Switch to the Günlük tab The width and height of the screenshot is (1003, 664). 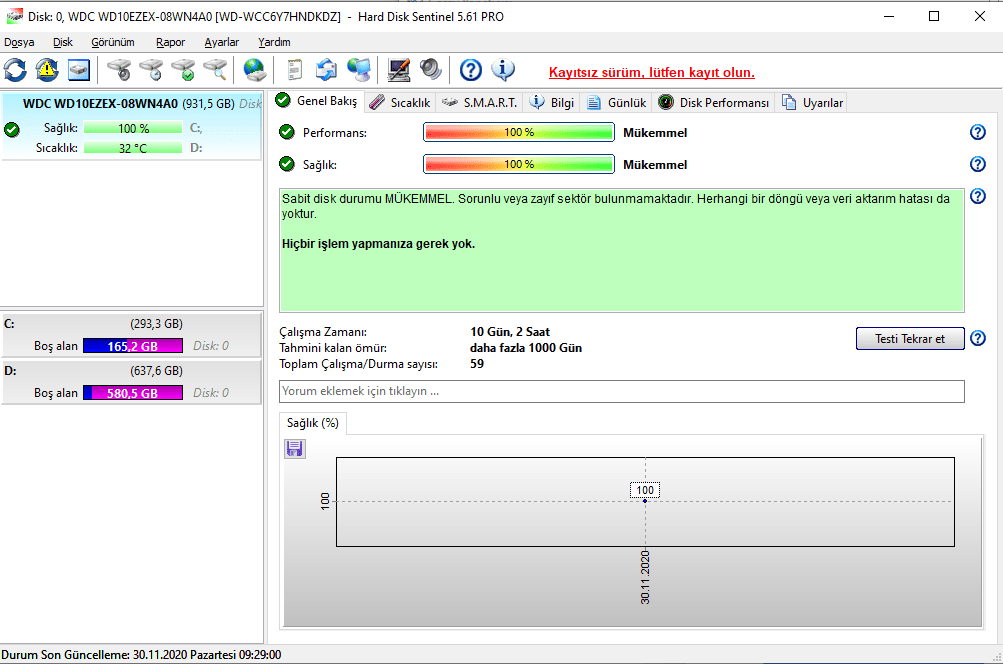[617, 103]
